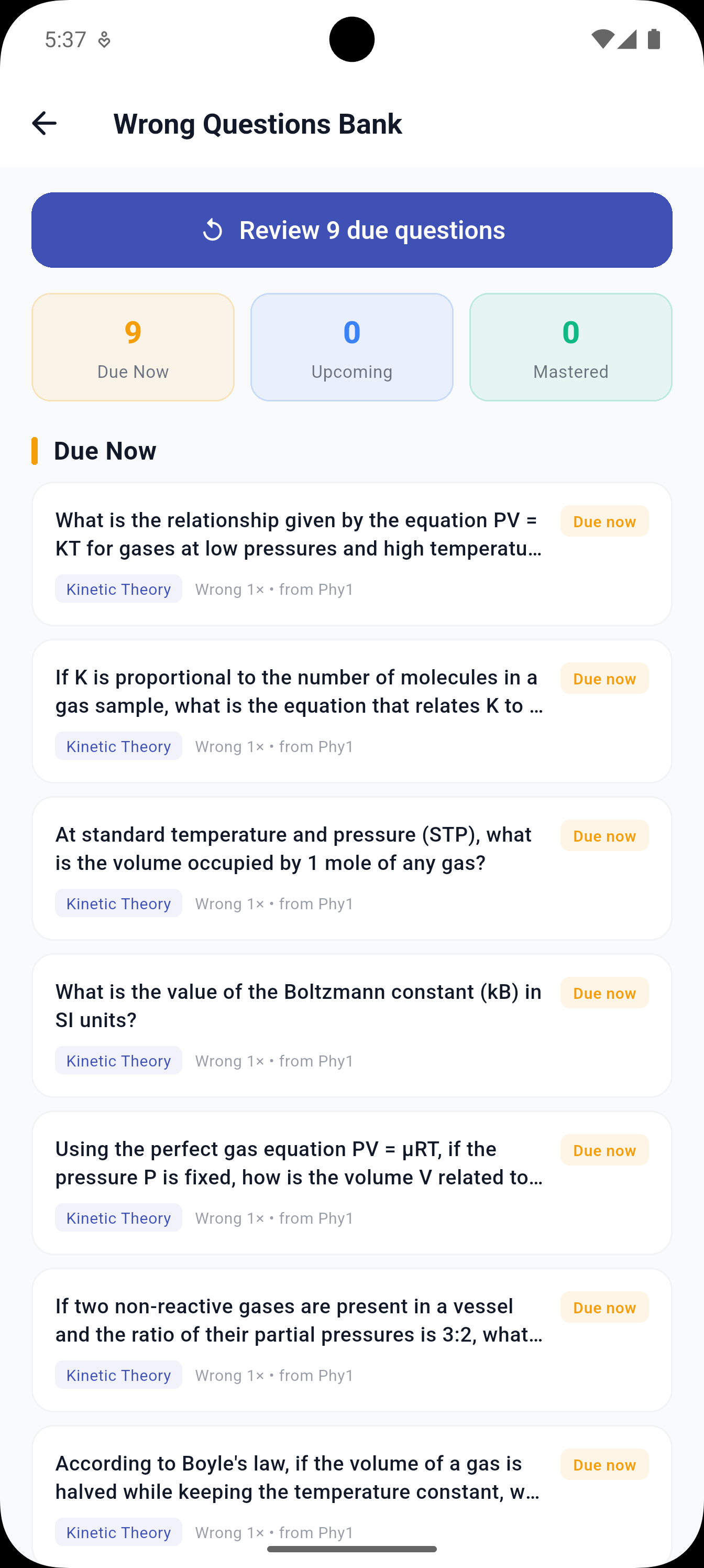704x1568 pixels.
Task: Toggle the Due now badge on the STP volume question
Action: click(x=604, y=835)
